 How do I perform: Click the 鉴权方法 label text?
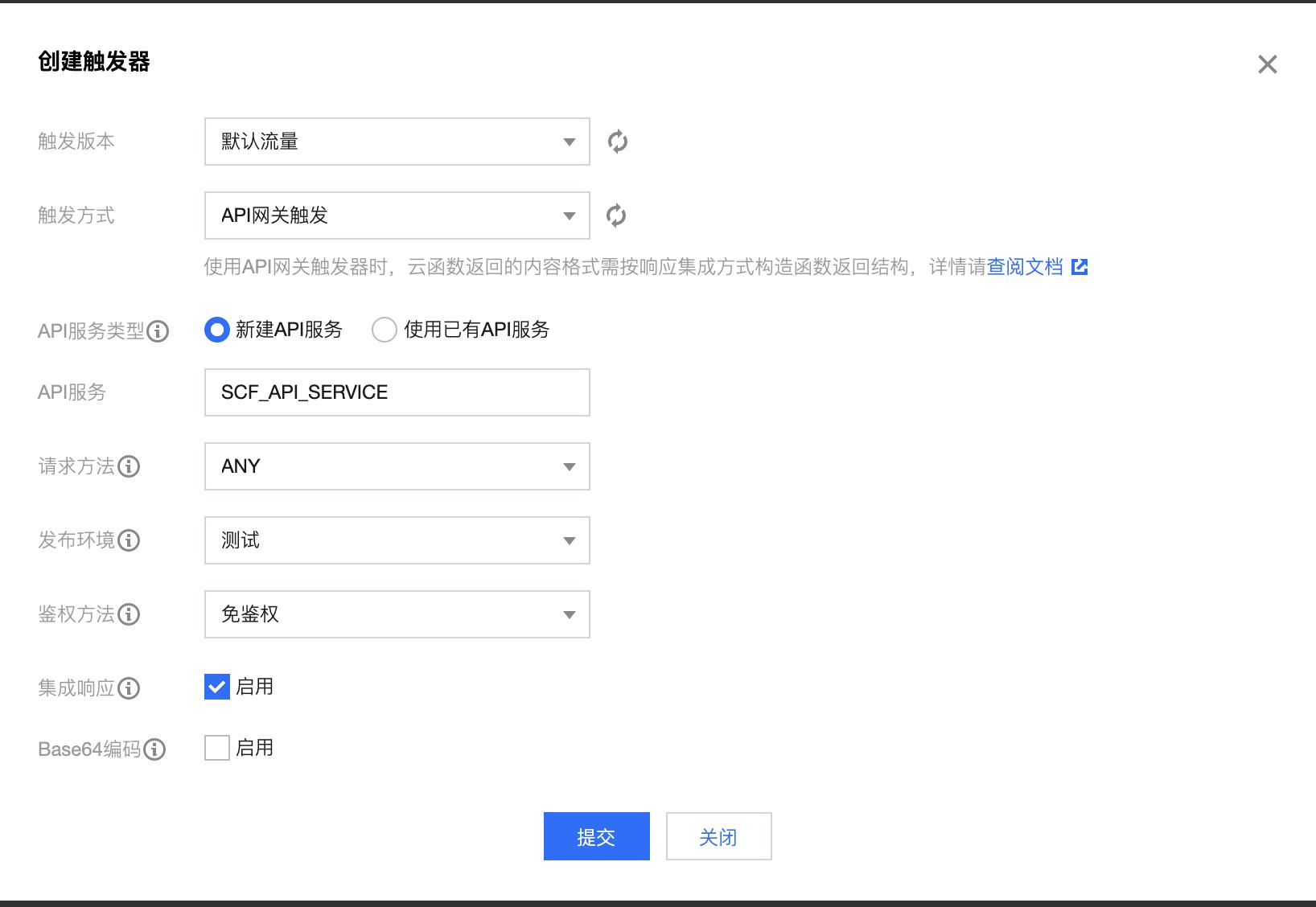pyautogui.click(x=76, y=614)
